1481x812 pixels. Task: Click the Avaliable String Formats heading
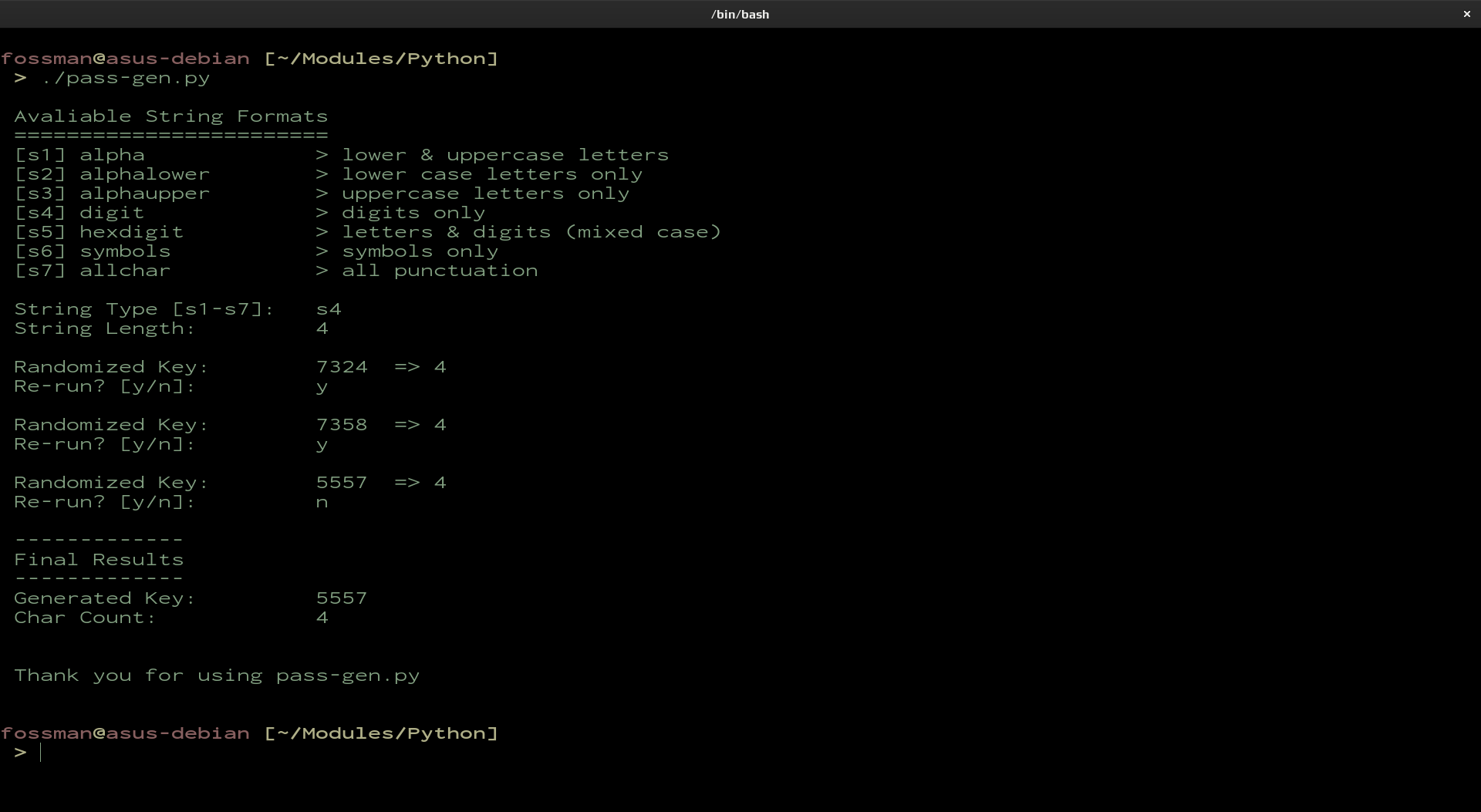(170, 116)
